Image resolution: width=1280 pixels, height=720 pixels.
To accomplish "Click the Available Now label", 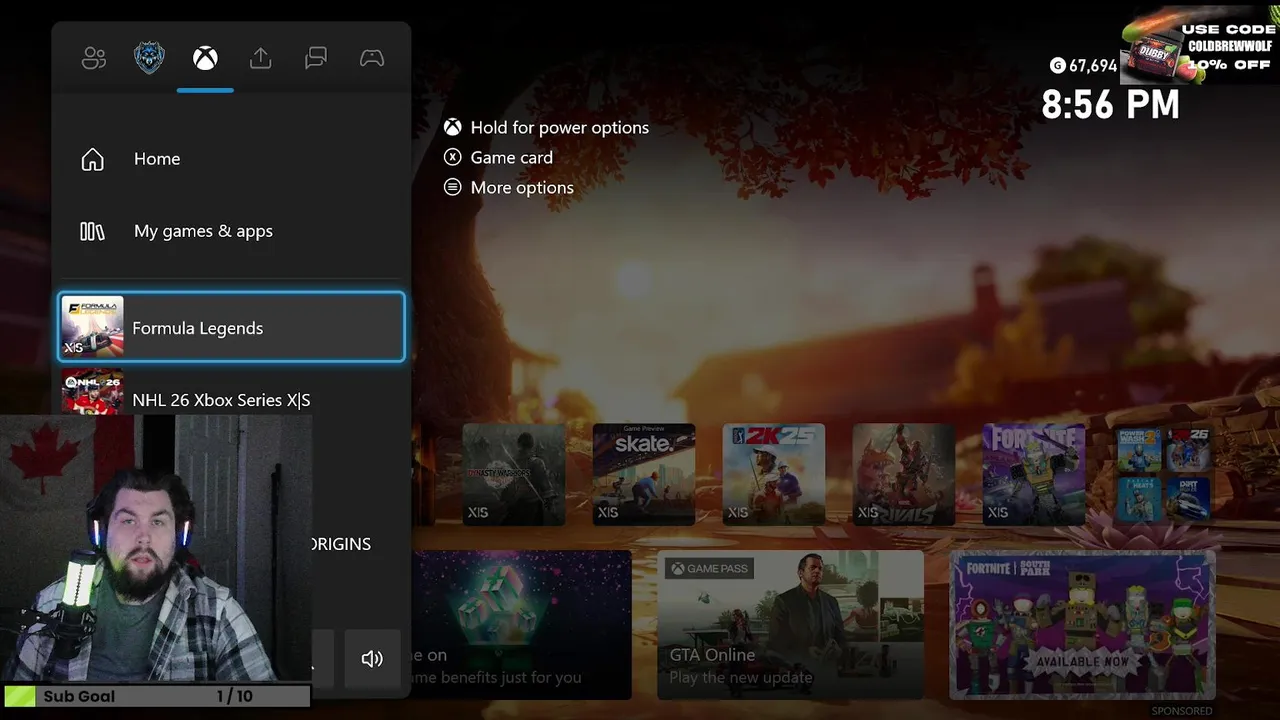I will pos(1085,662).
